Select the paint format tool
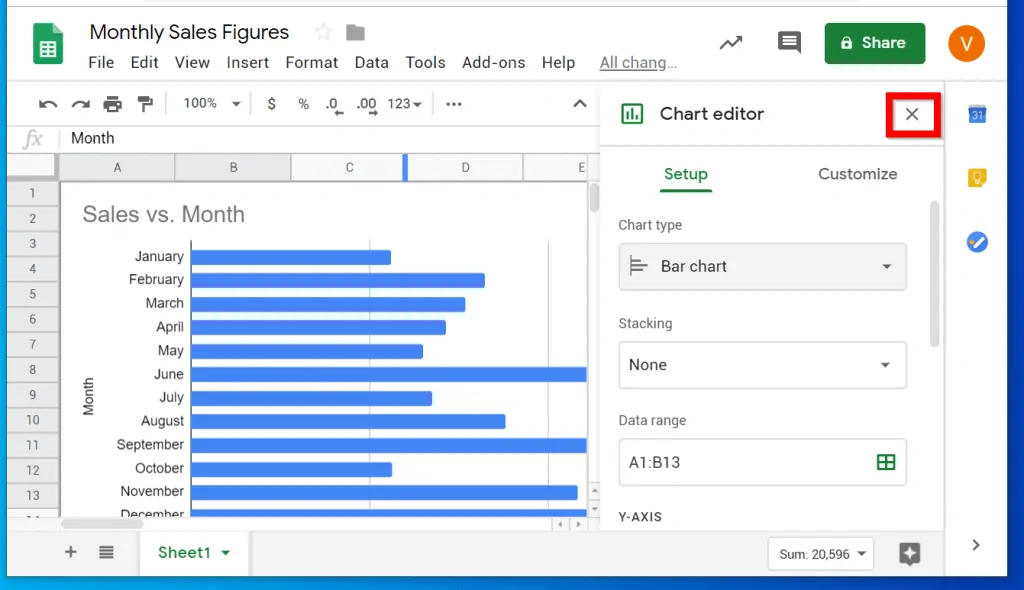This screenshot has width=1024, height=590. click(x=145, y=104)
